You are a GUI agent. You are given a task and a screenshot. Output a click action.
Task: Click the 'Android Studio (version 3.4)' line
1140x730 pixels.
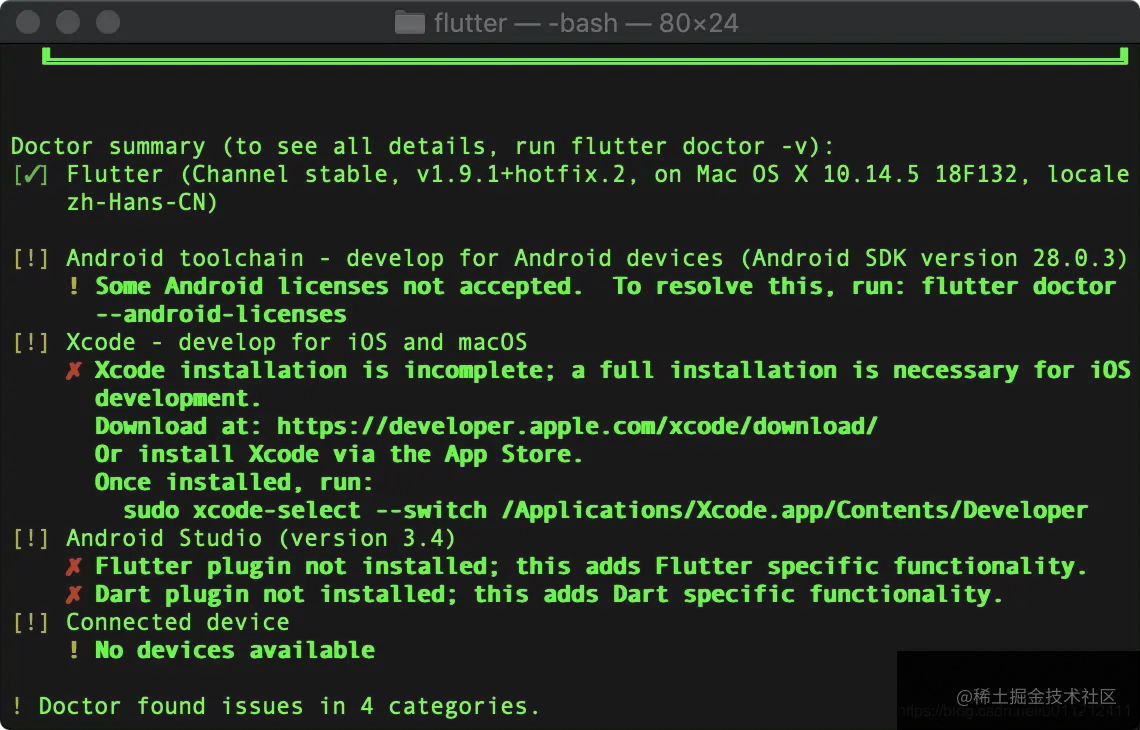[x=261, y=539]
